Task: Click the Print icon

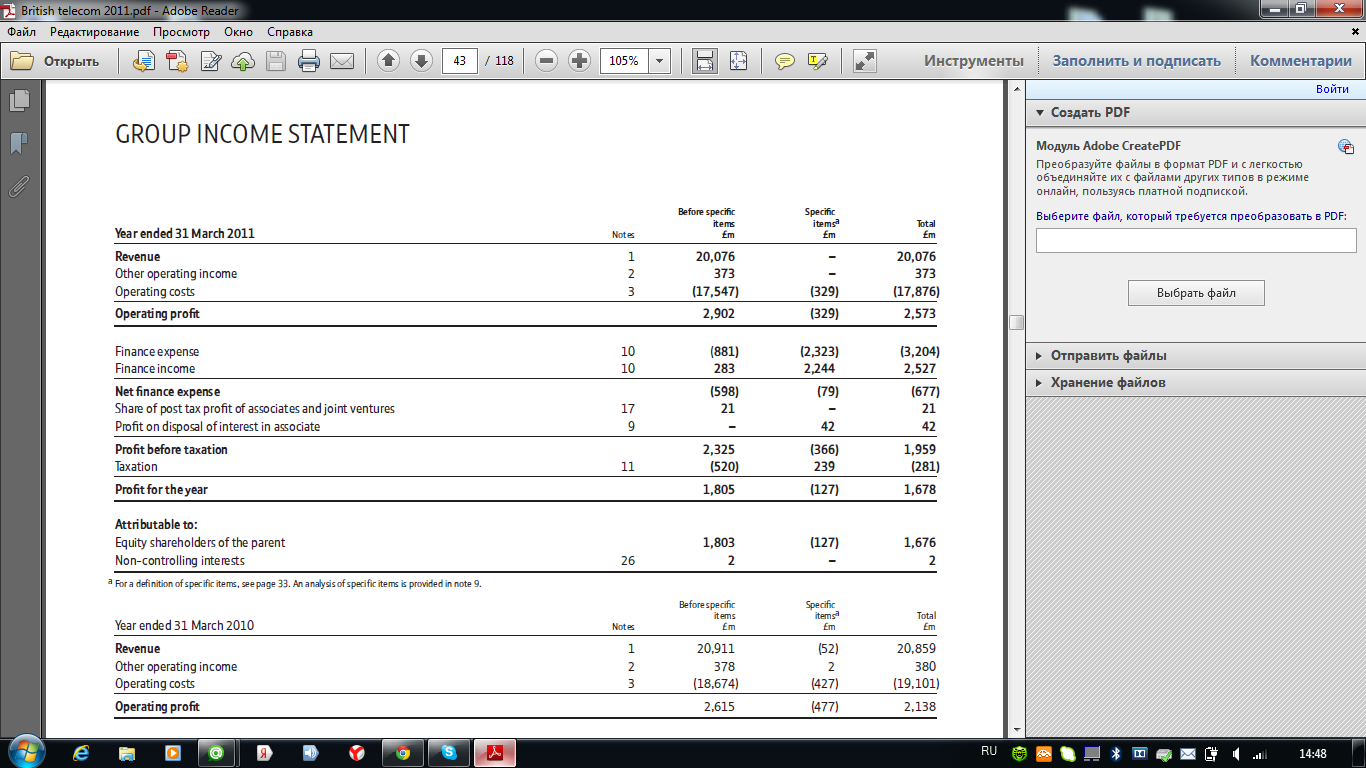Action: (x=309, y=61)
